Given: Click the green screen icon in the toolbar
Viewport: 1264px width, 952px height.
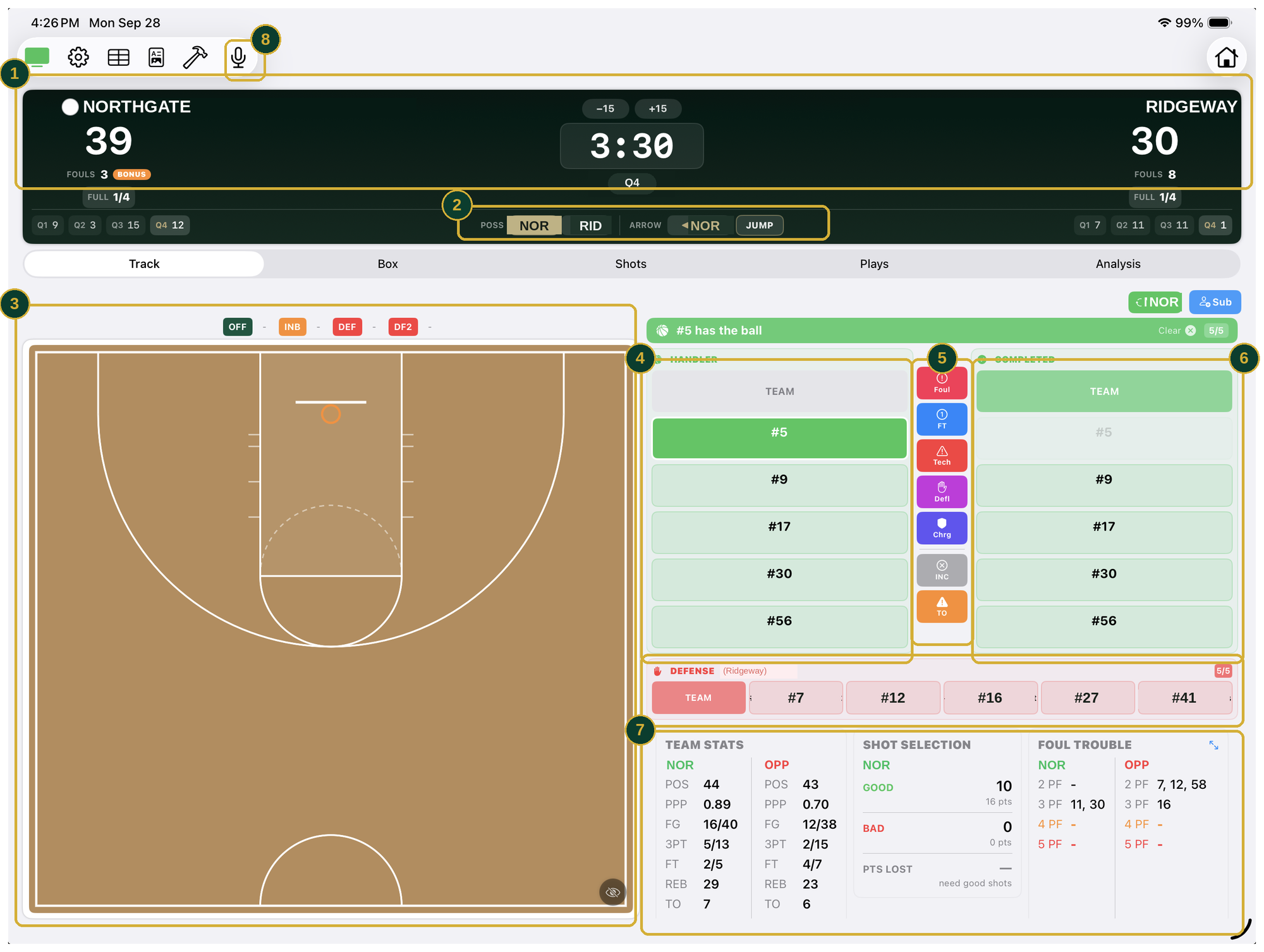Looking at the screenshot, I should click(x=37, y=58).
